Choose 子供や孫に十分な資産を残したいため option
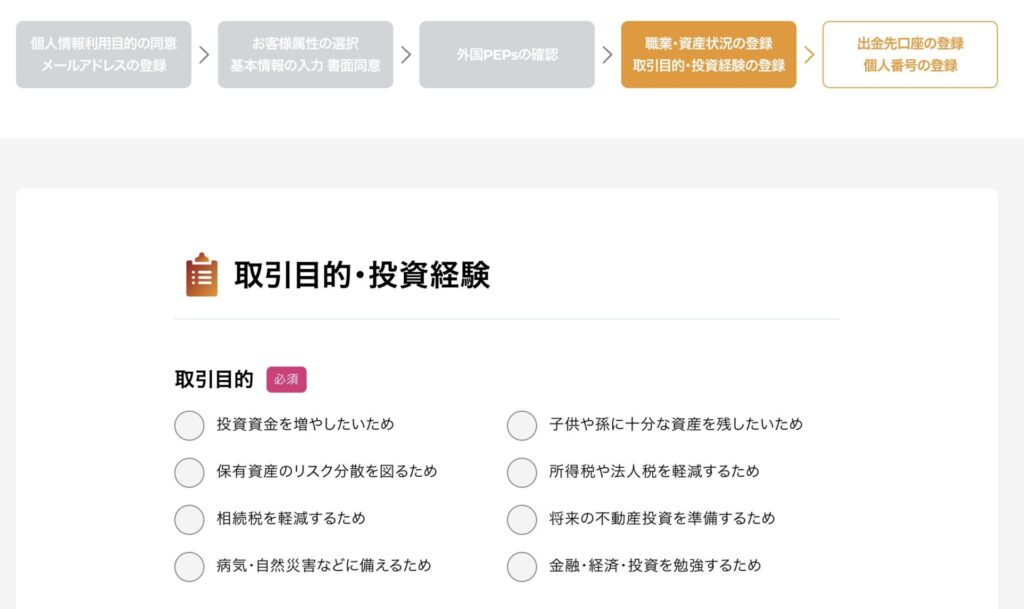1024x609 pixels. [x=522, y=425]
